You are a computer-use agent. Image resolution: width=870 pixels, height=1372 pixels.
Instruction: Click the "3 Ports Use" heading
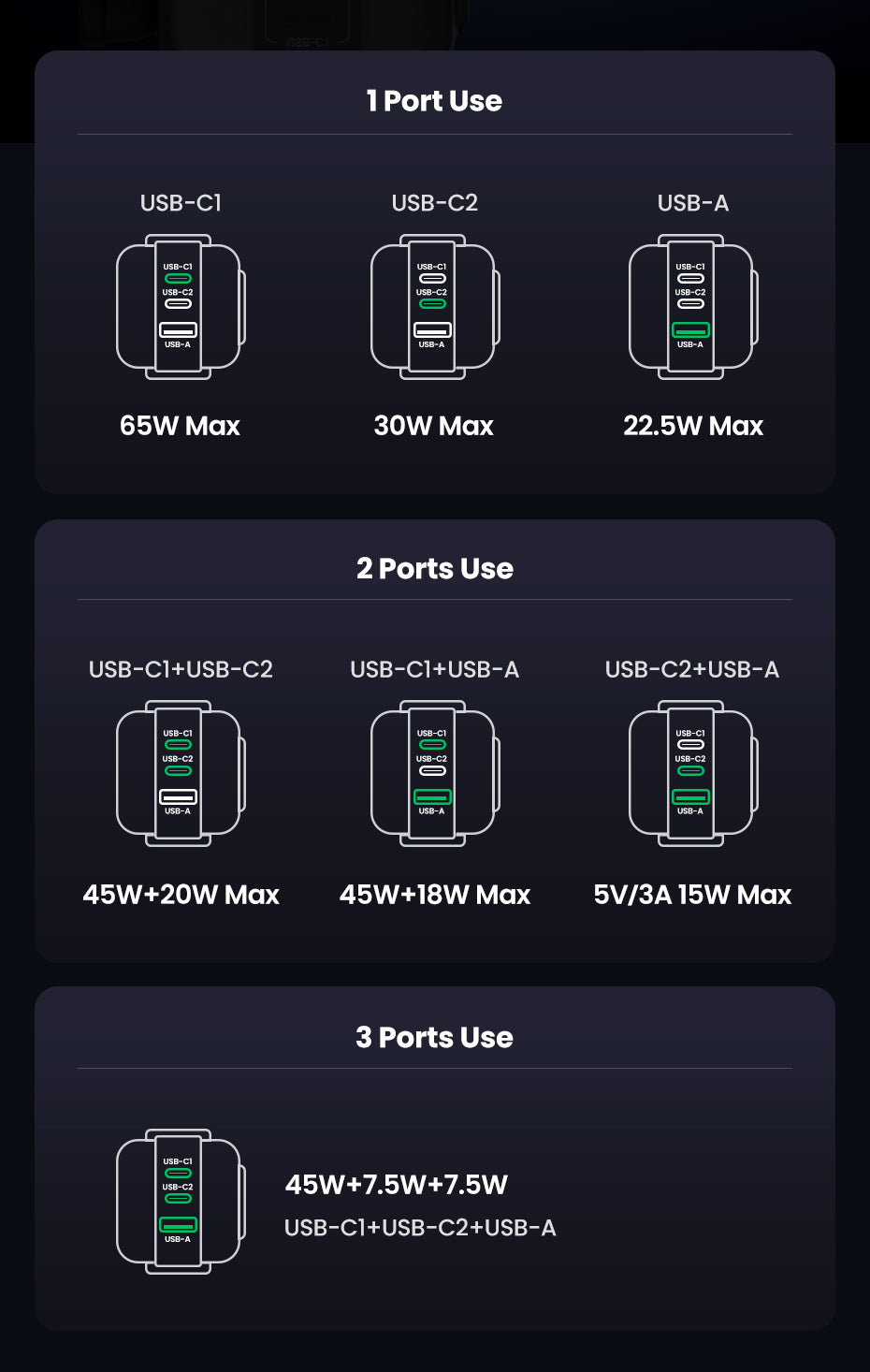click(x=434, y=1037)
